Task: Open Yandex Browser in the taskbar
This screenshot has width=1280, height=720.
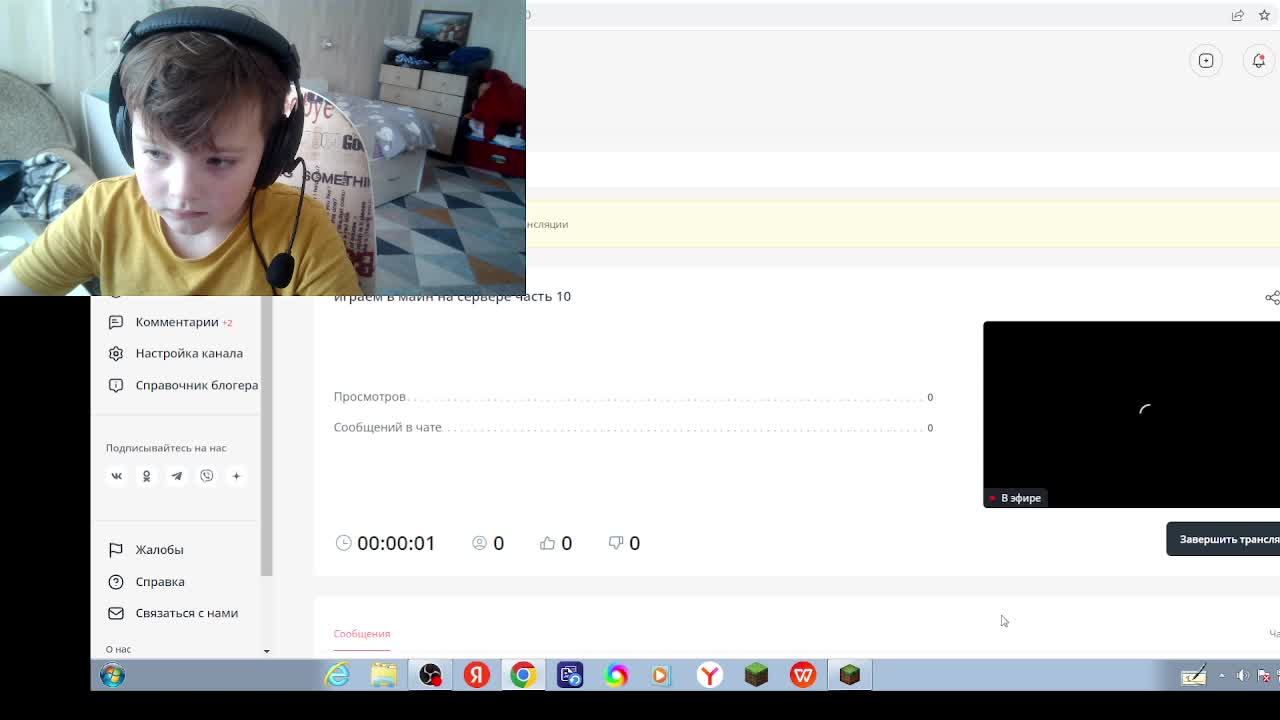Action: tap(710, 675)
